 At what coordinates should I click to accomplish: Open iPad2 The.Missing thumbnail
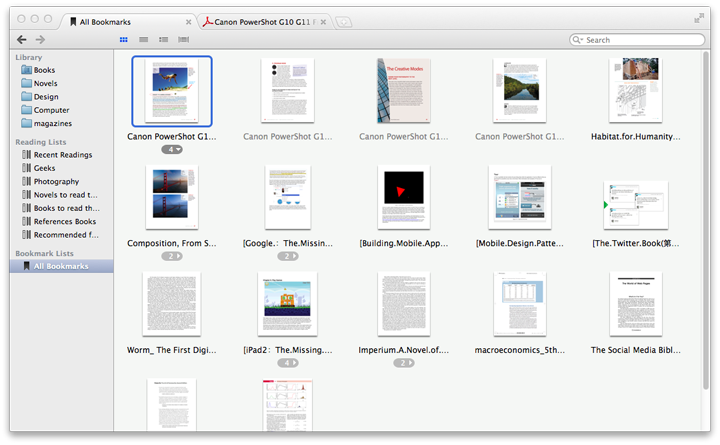288,304
